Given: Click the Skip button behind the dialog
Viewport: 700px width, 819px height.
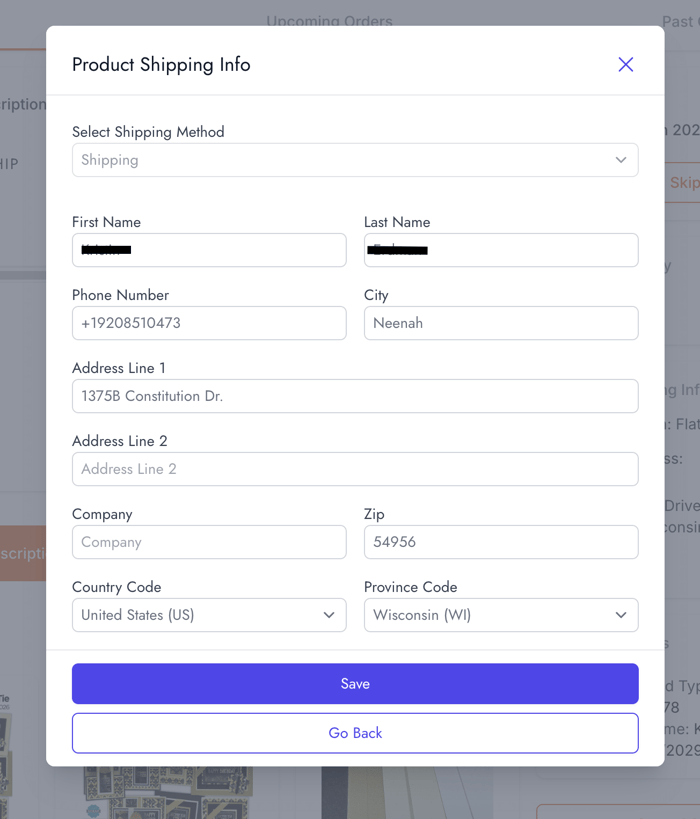Looking at the screenshot, I should [x=683, y=183].
